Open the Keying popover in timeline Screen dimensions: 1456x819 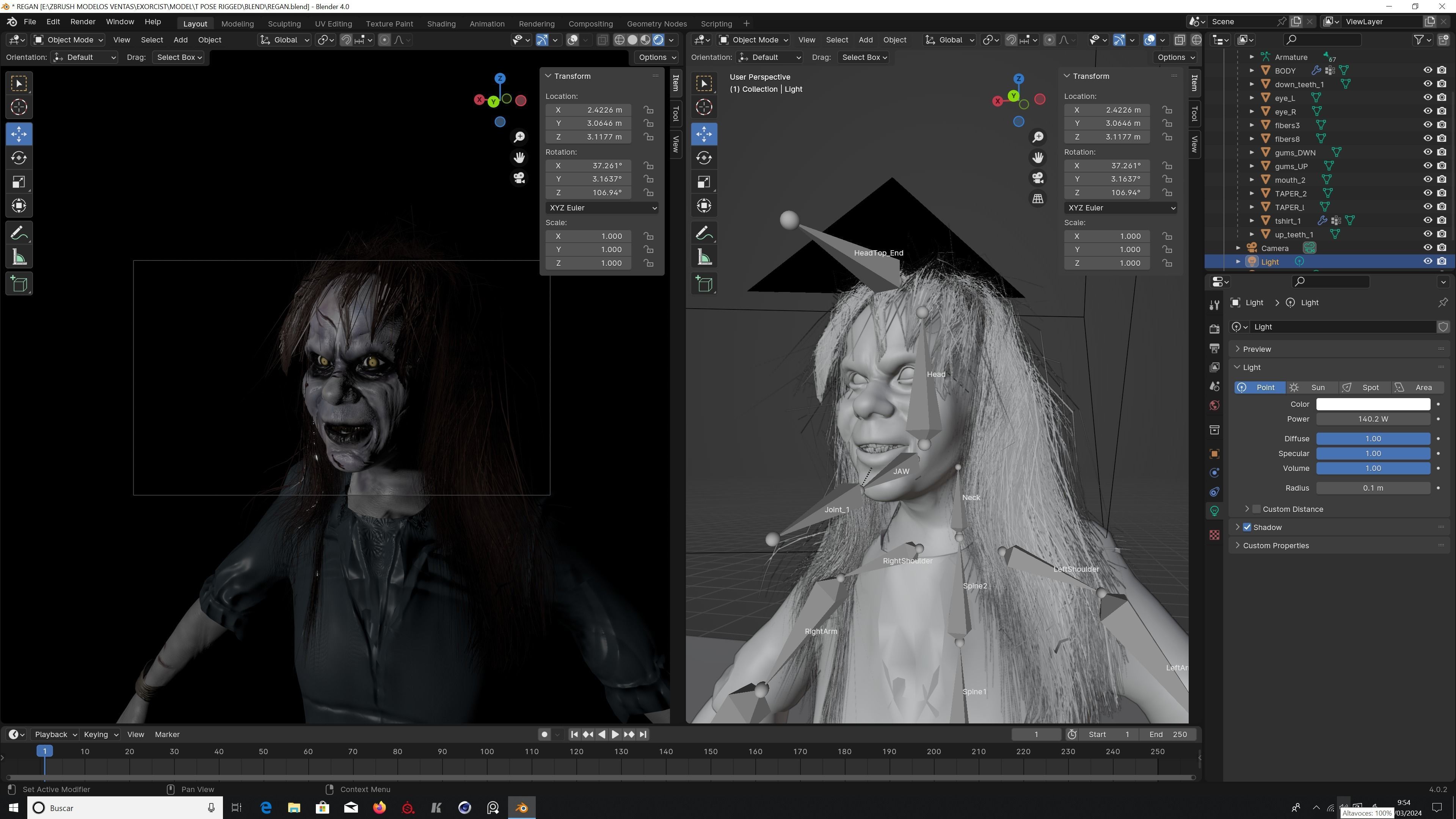(100, 735)
